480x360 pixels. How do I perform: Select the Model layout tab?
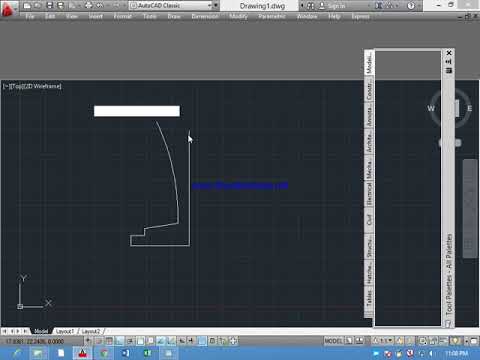(x=41, y=331)
